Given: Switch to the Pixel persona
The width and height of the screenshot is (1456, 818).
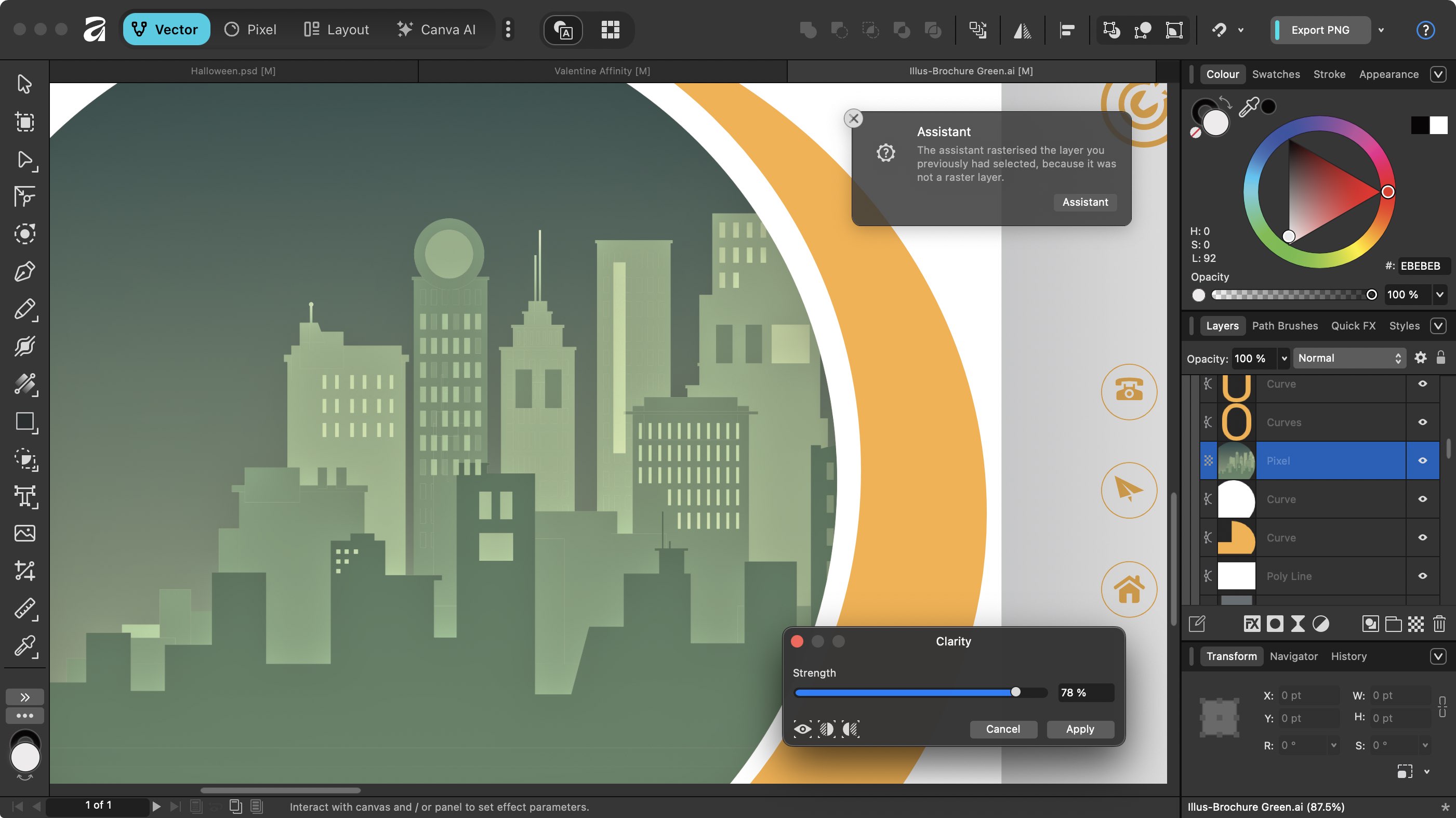Looking at the screenshot, I should 250,29.
